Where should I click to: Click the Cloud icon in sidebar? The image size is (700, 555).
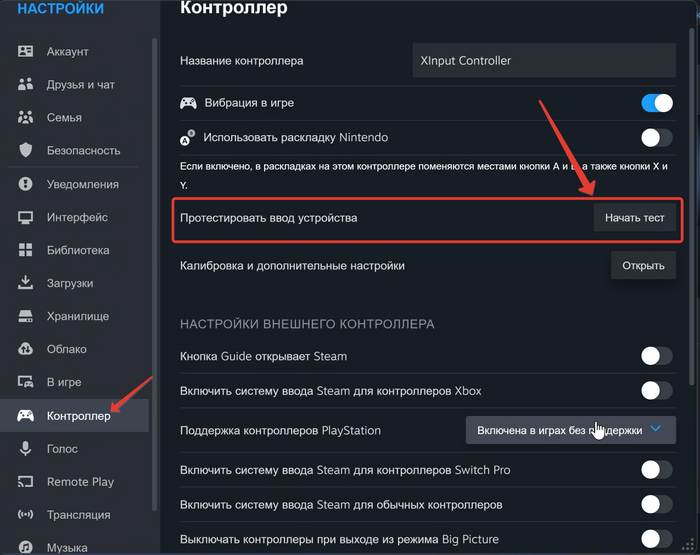(26, 349)
